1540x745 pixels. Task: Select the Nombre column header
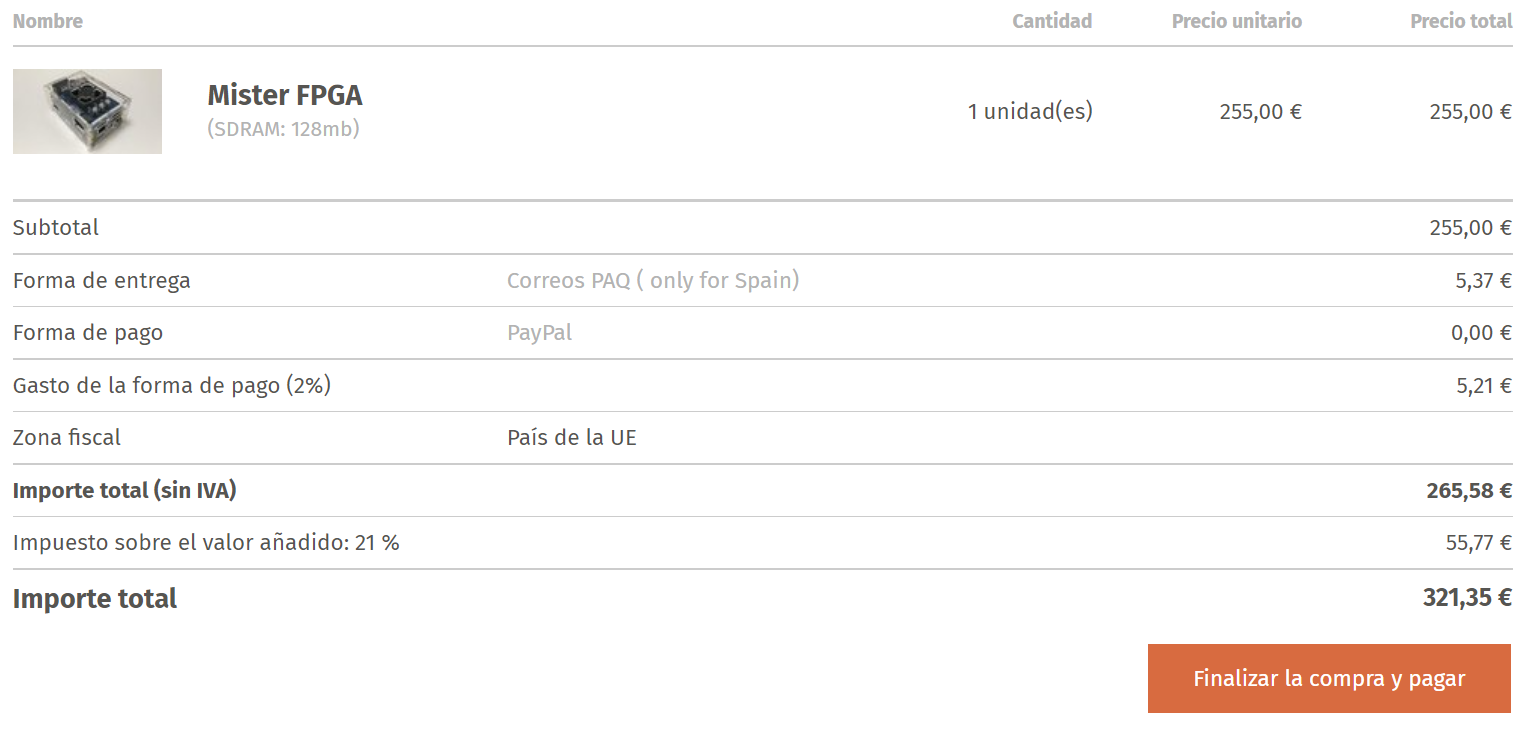[x=48, y=21]
